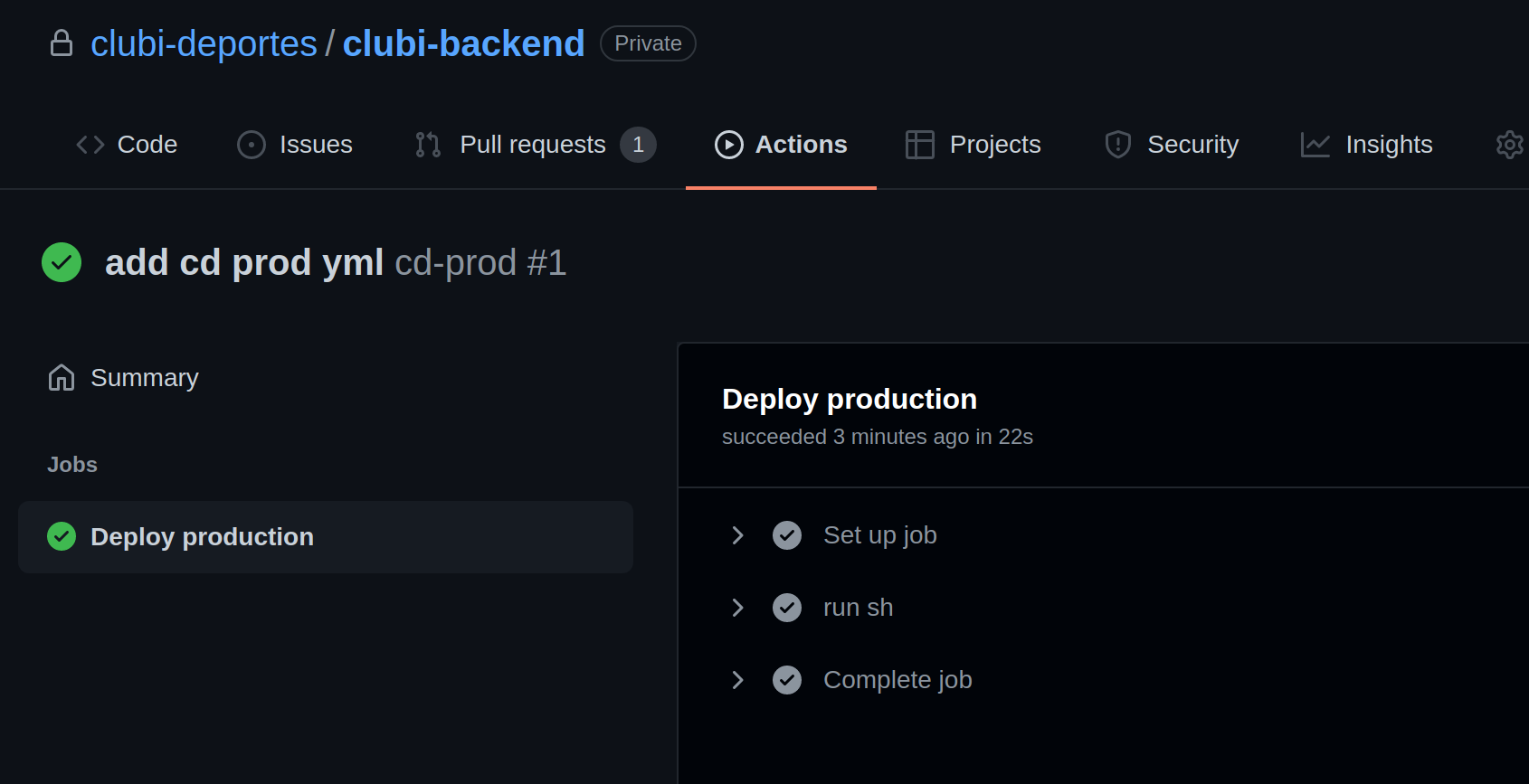Click the Projects table icon

pos(919,145)
